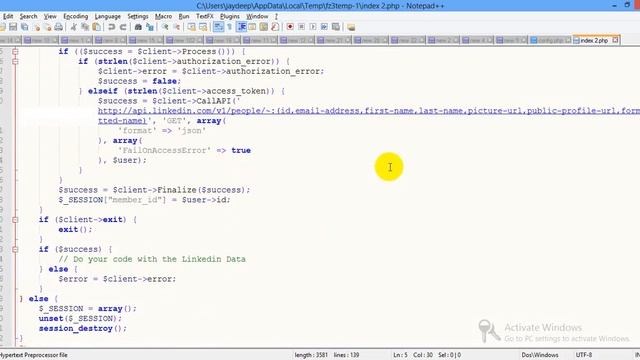Open the Window menu
The height and width of the screenshot is (360, 640).
(257, 16)
